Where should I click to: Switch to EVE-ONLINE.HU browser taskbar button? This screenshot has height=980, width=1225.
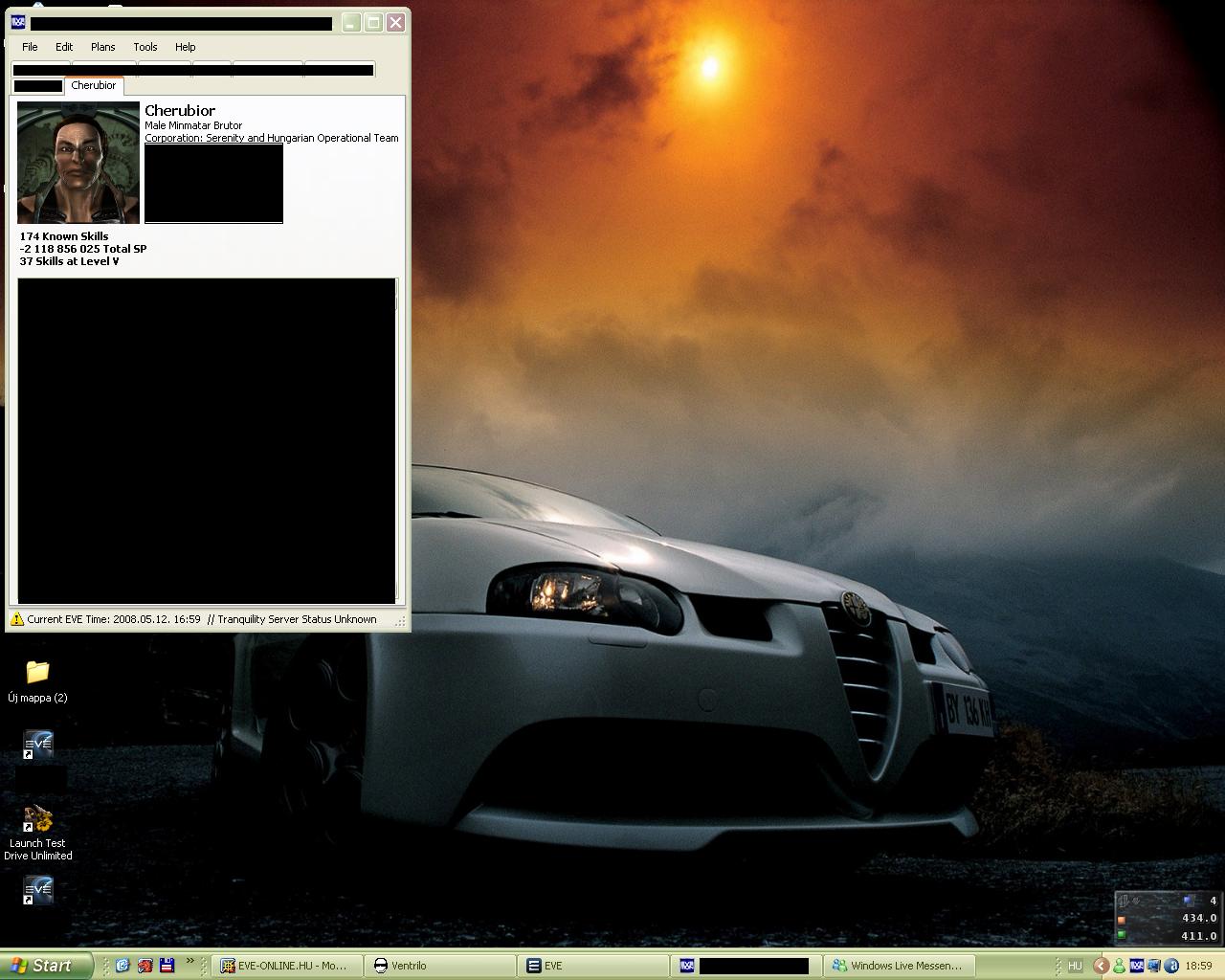[285, 966]
